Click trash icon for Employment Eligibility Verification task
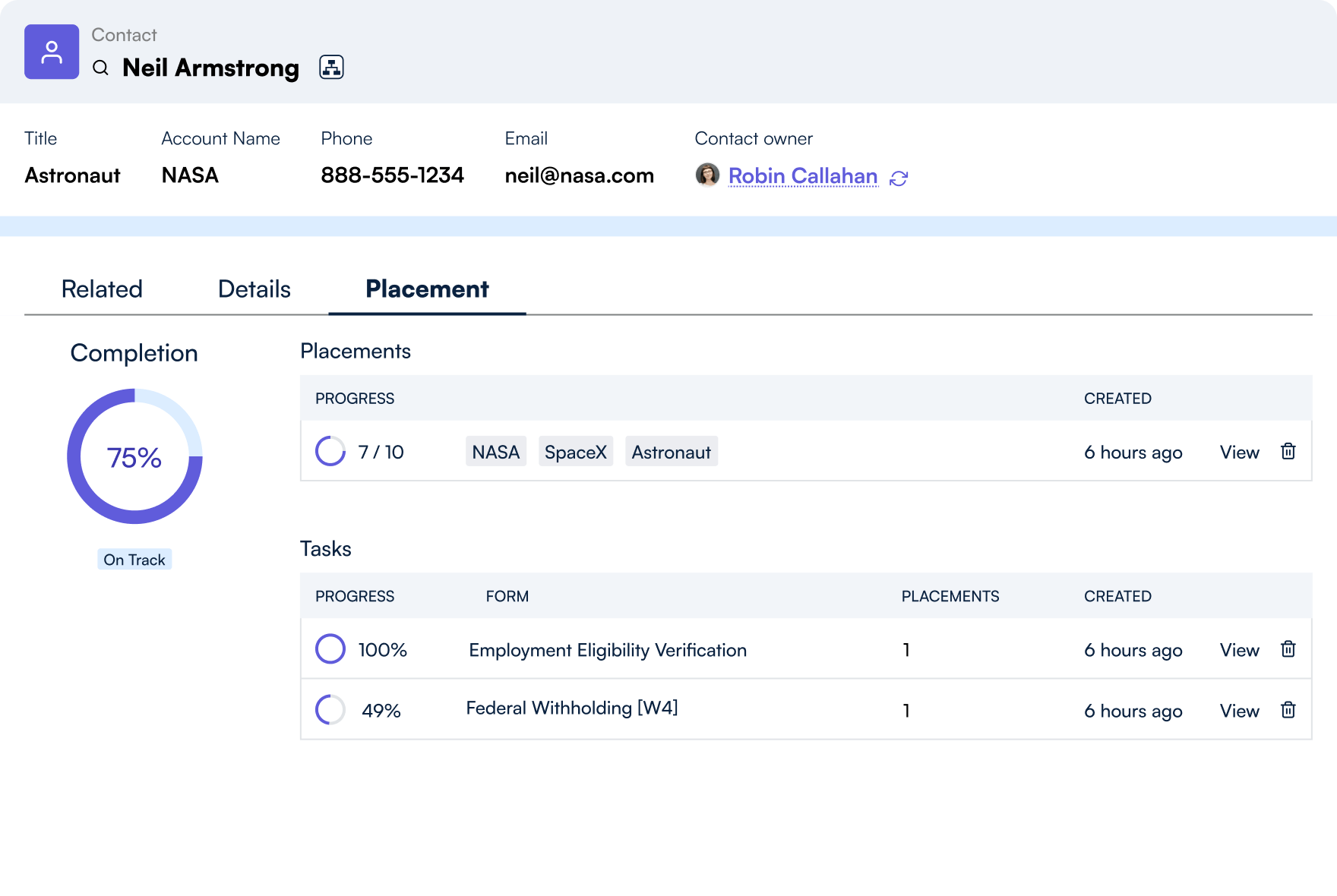This screenshot has width=1337, height=896. (1288, 649)
